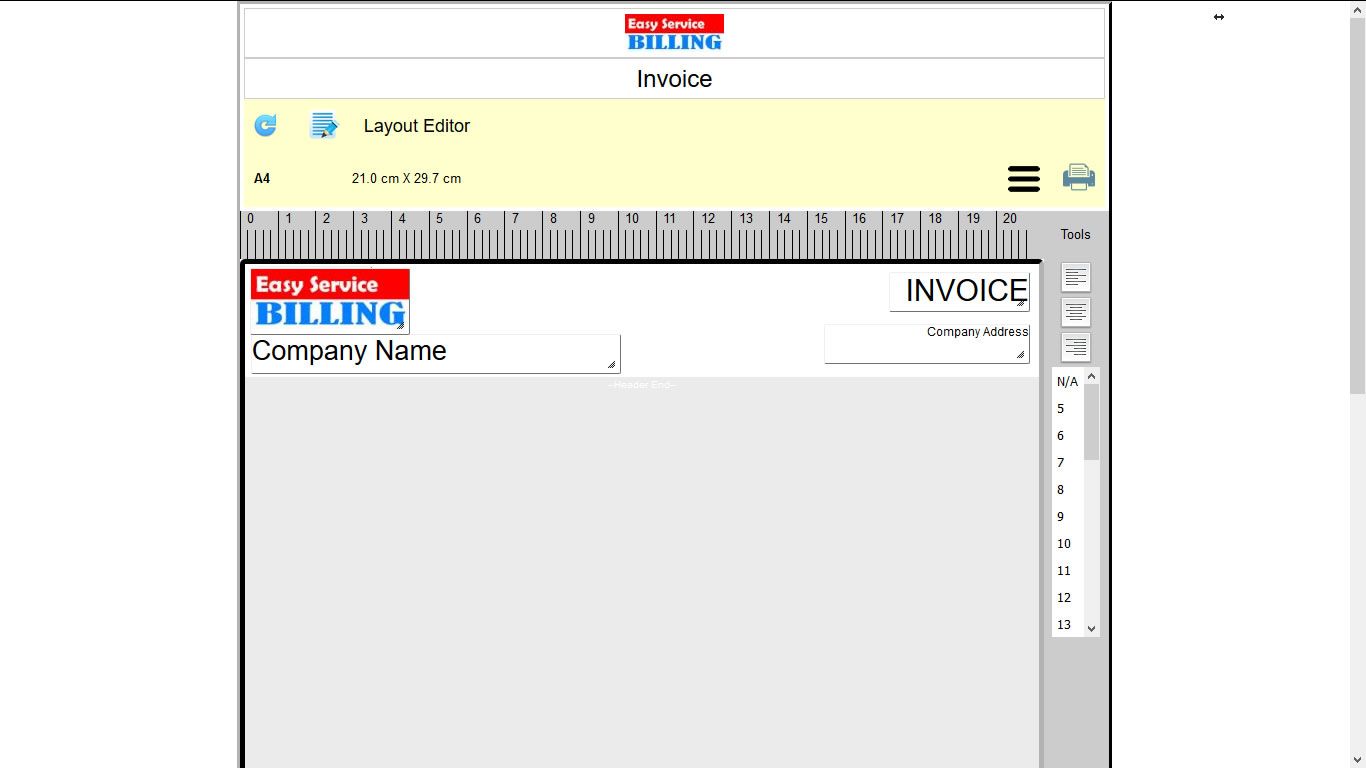Viewport: 1366px width, 768px height.
Task: Click the Tools panel label
Action: (x=1076, y=235)
